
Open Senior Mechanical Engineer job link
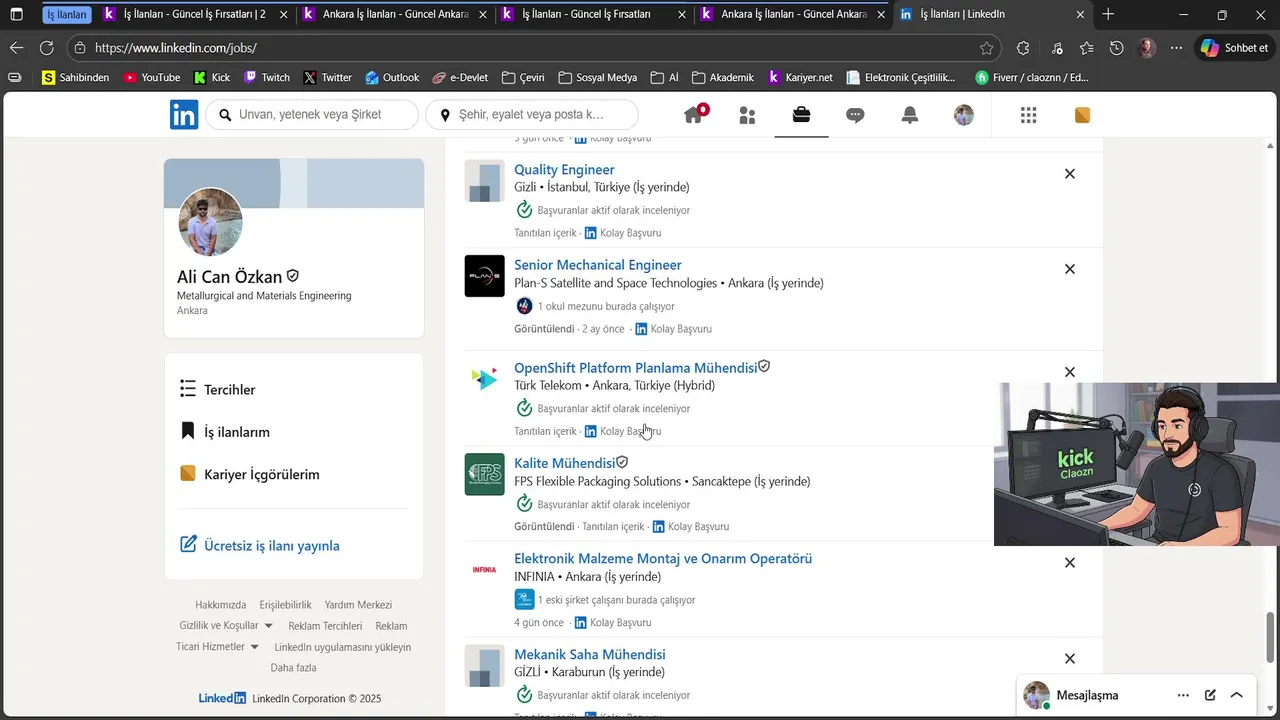598,265
